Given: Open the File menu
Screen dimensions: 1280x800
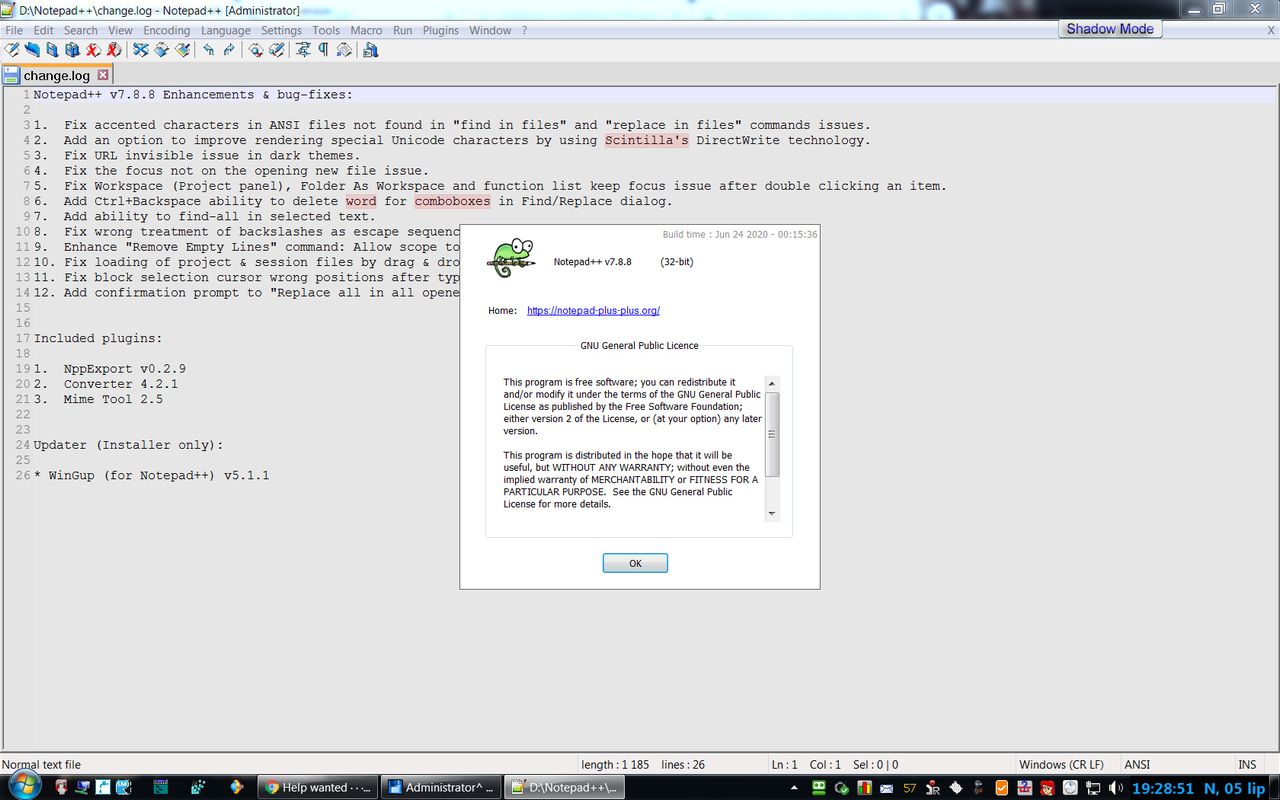Looking at the screenshot, I should pyautogui.click(x=14, y=30).
